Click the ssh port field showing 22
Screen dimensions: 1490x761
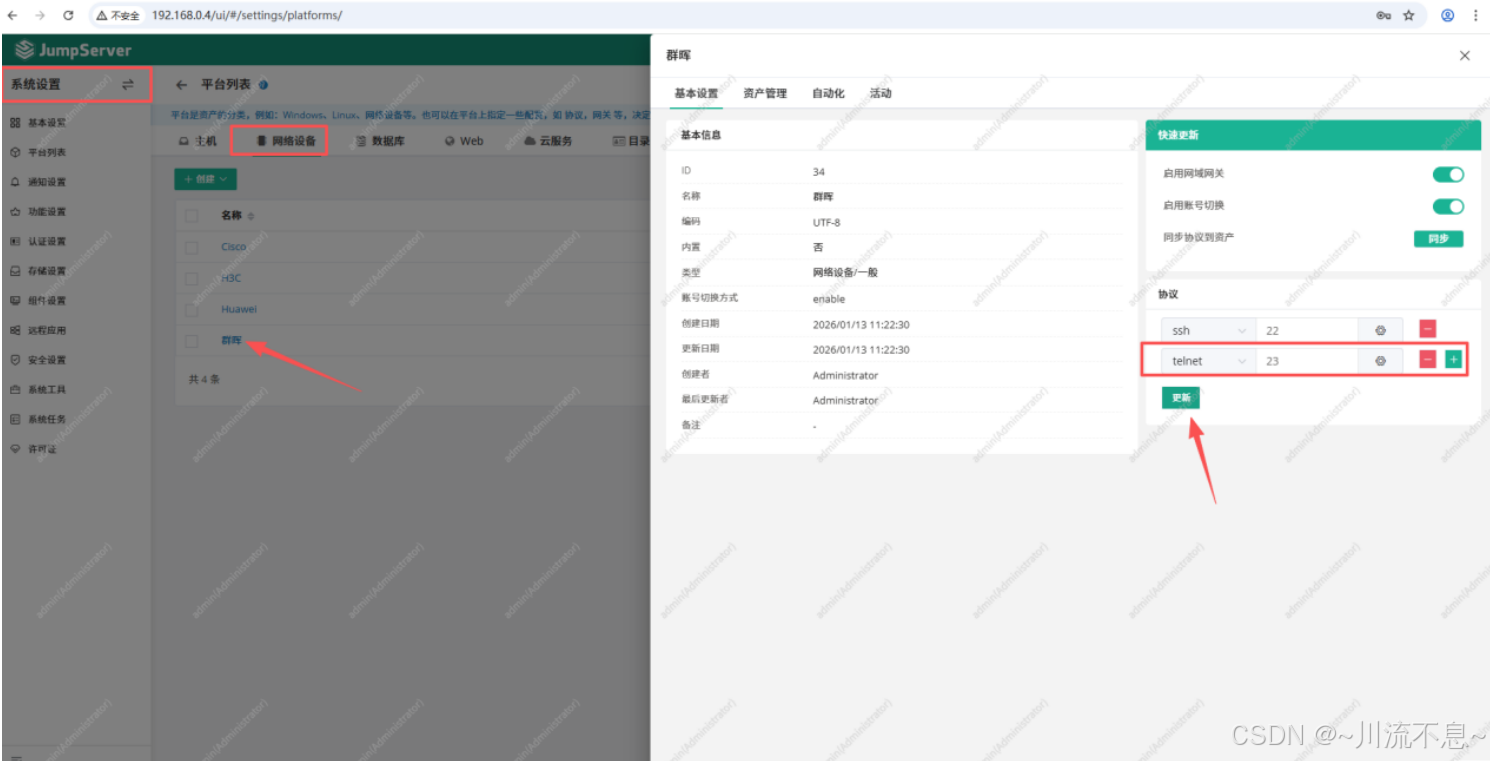1307,330
